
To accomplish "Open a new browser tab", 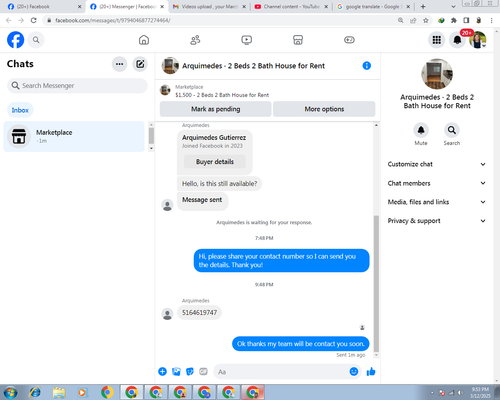I will tap(423, 7).
